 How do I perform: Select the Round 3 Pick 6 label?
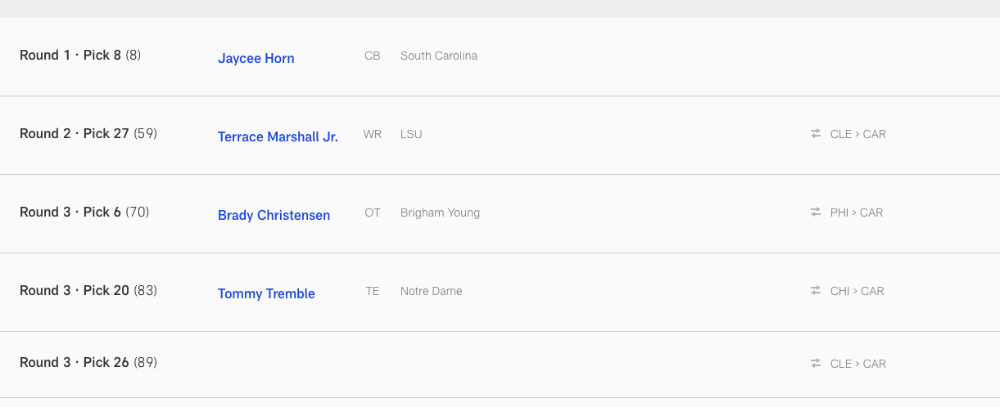tap(84, 212)
